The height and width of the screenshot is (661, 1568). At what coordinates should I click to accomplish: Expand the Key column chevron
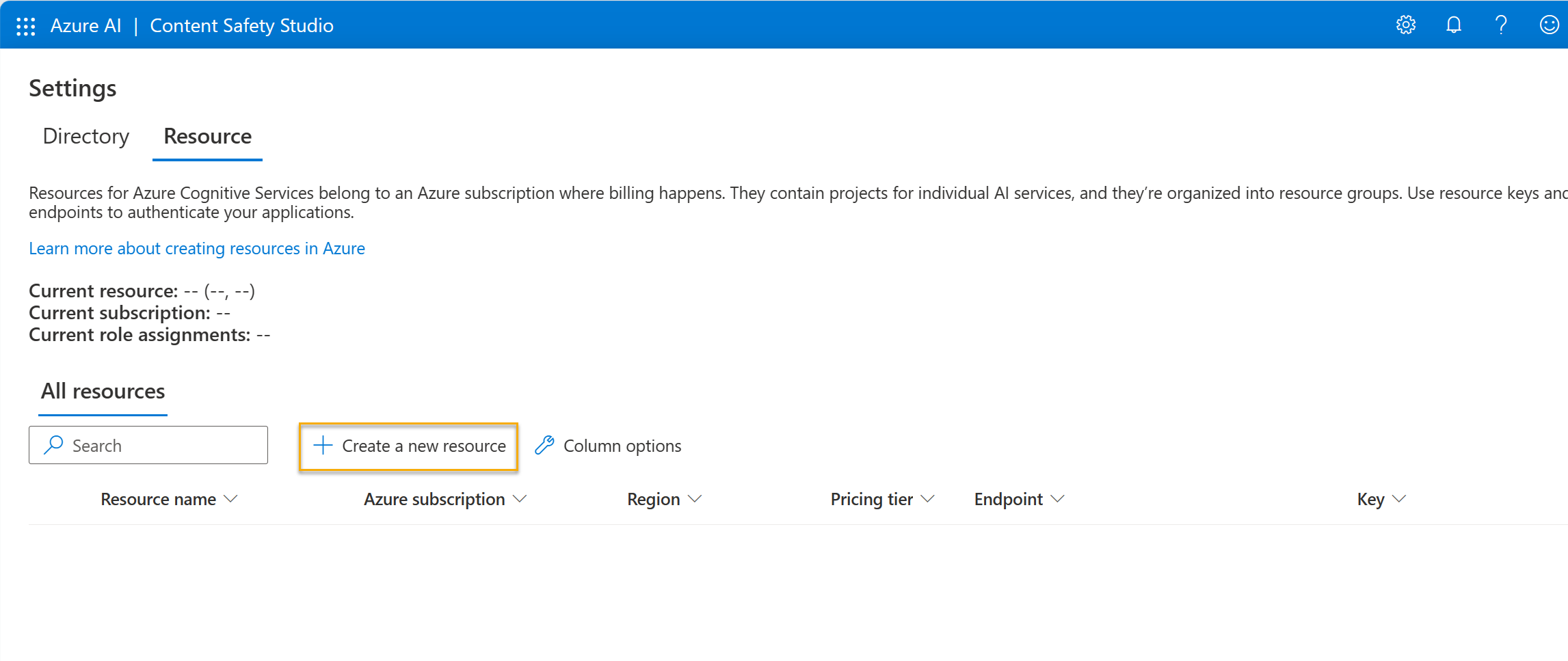click(x=1399, y=499)
